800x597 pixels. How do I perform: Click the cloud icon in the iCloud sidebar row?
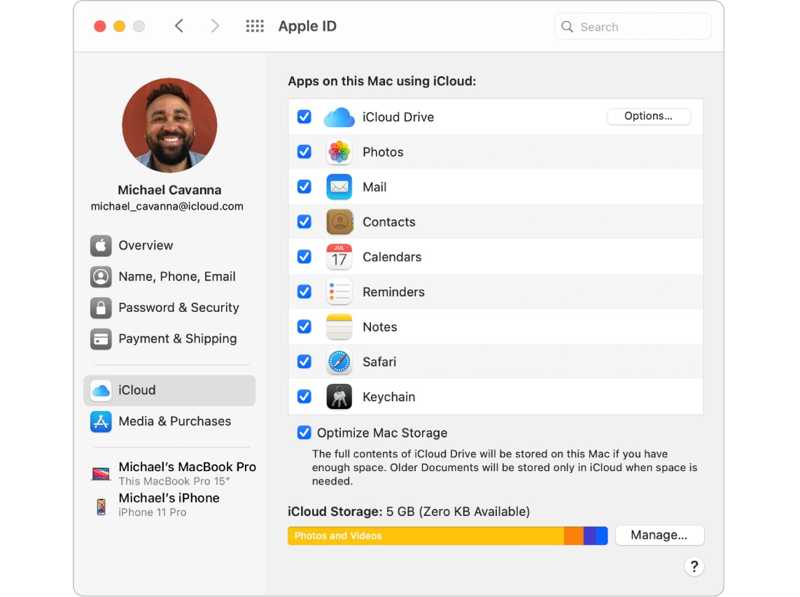click(x=101, y=390)
